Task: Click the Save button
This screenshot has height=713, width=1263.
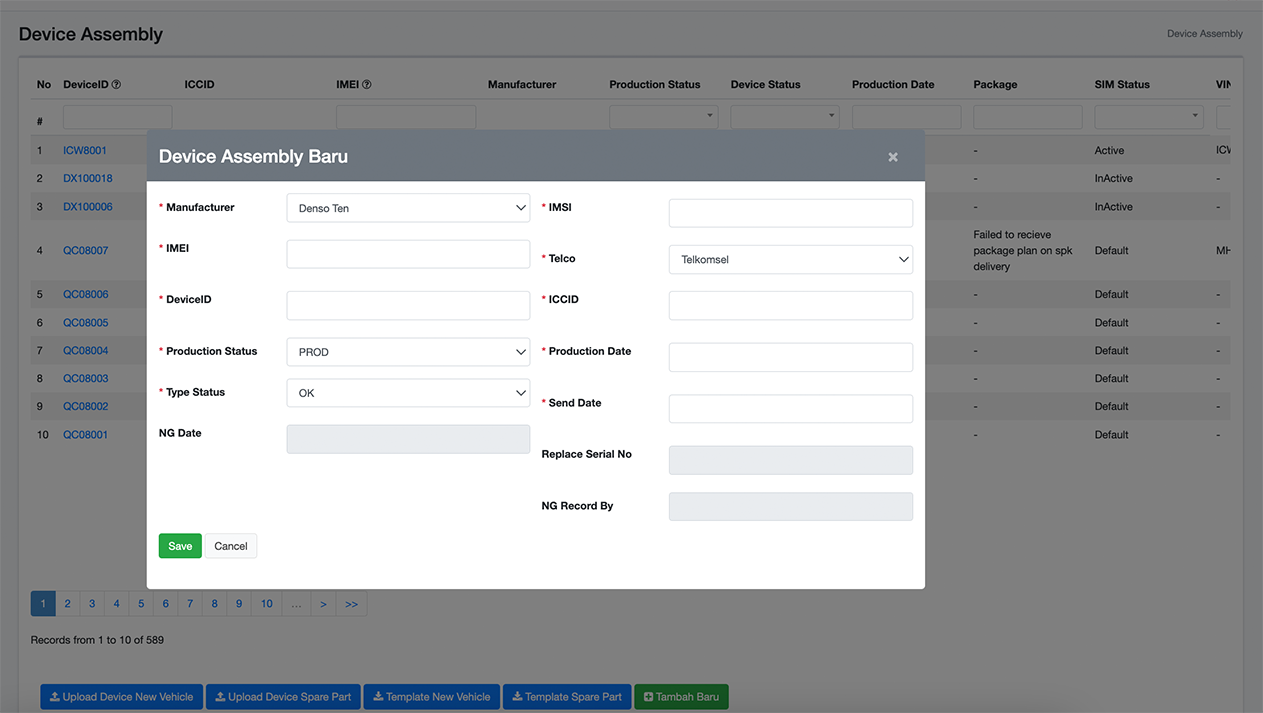Action: (x=180, y=546)
